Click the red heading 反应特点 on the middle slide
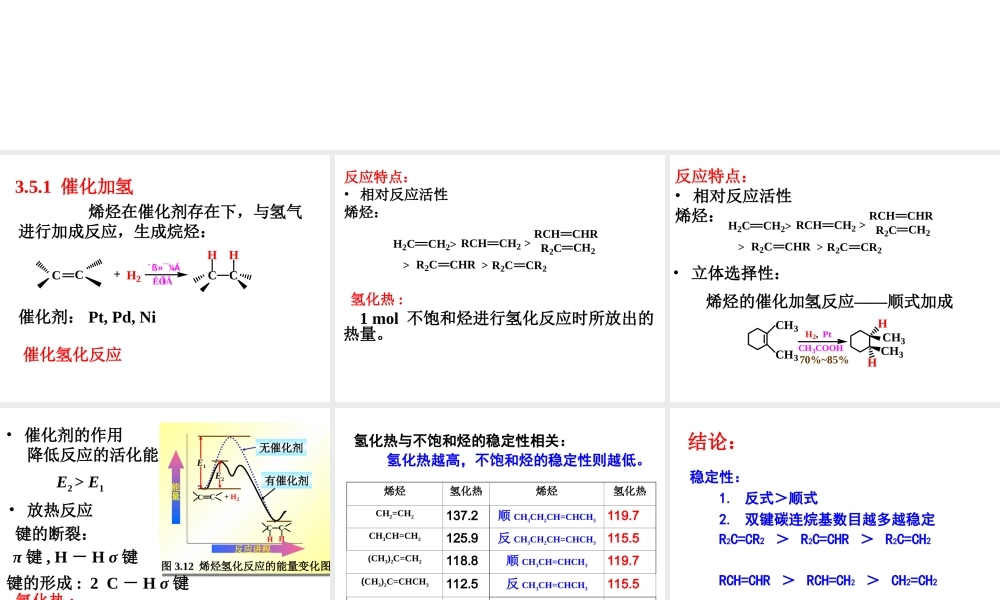Screen dimensions: 1000x600 pyautogui.click(x=374, y=176)
